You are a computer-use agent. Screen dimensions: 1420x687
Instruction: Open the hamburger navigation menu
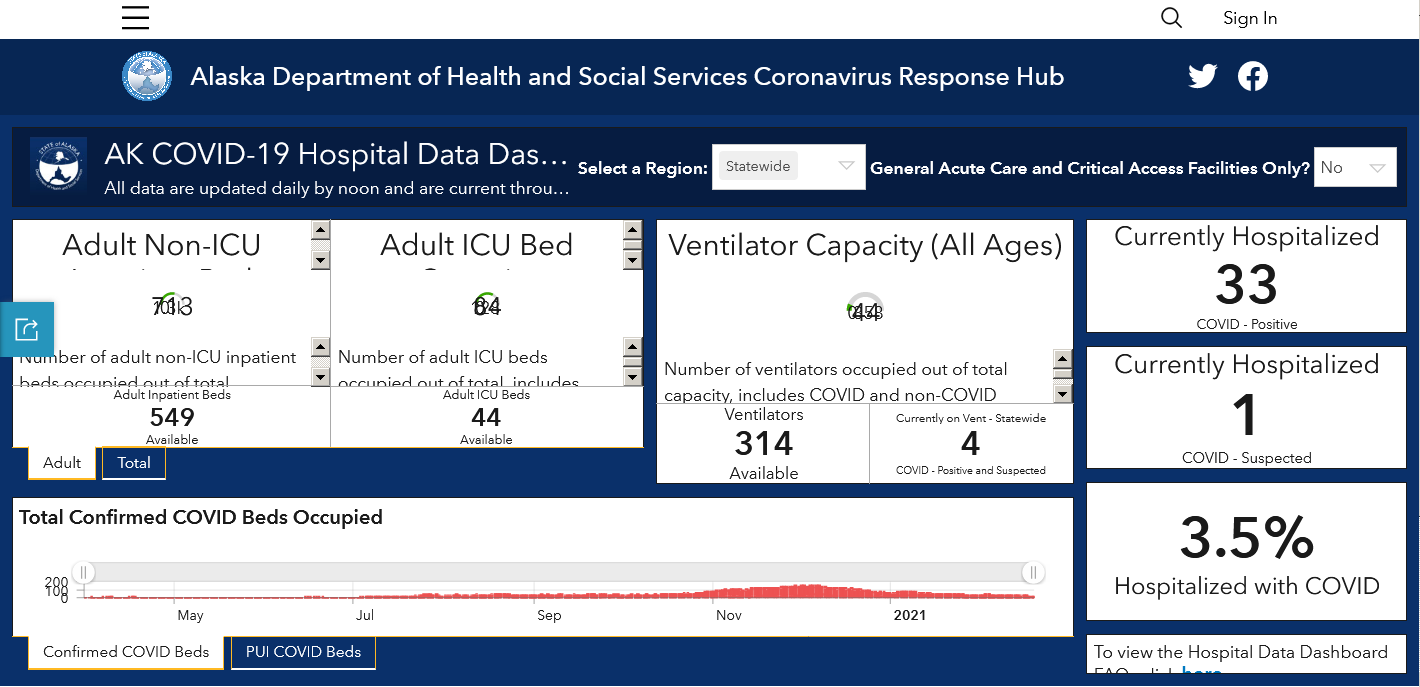click(x=135, y=18)
